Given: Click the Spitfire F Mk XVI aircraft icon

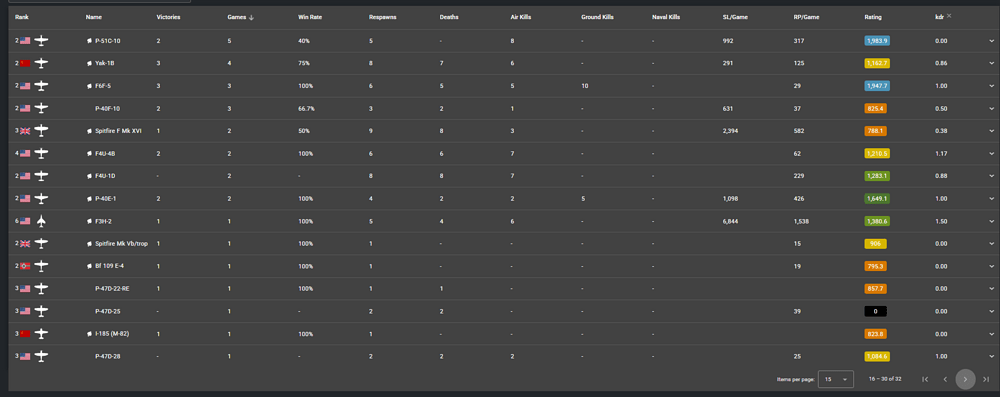Looking at the screenshot, I should (x=41, y=131).
